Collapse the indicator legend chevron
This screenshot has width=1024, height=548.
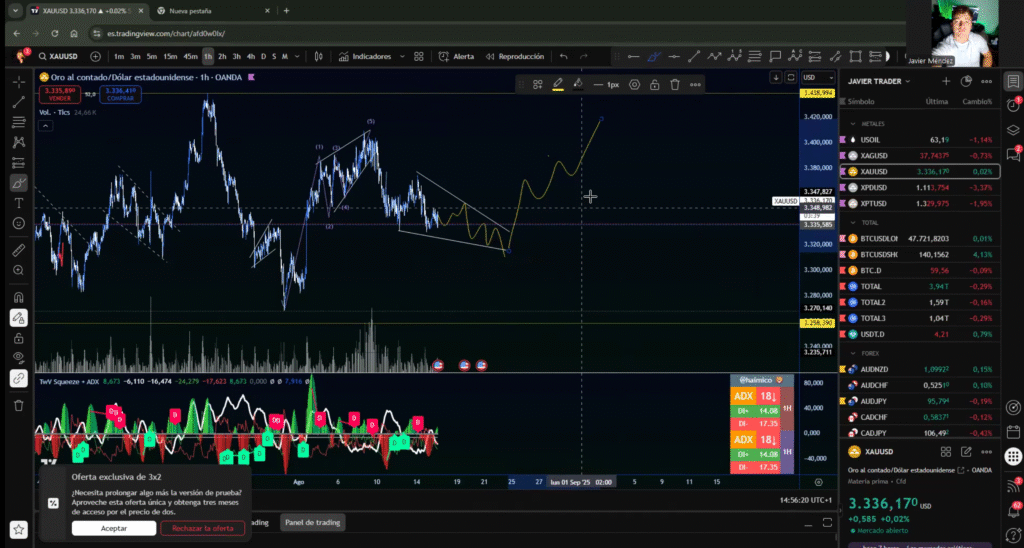[45, 126]
